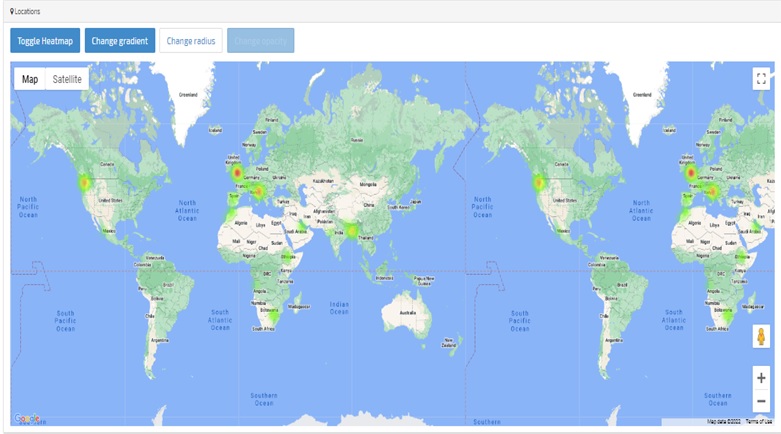Switch to the Satellite view tab
Viewport: 781px width, 434px height.
click(x=67, y=79)
